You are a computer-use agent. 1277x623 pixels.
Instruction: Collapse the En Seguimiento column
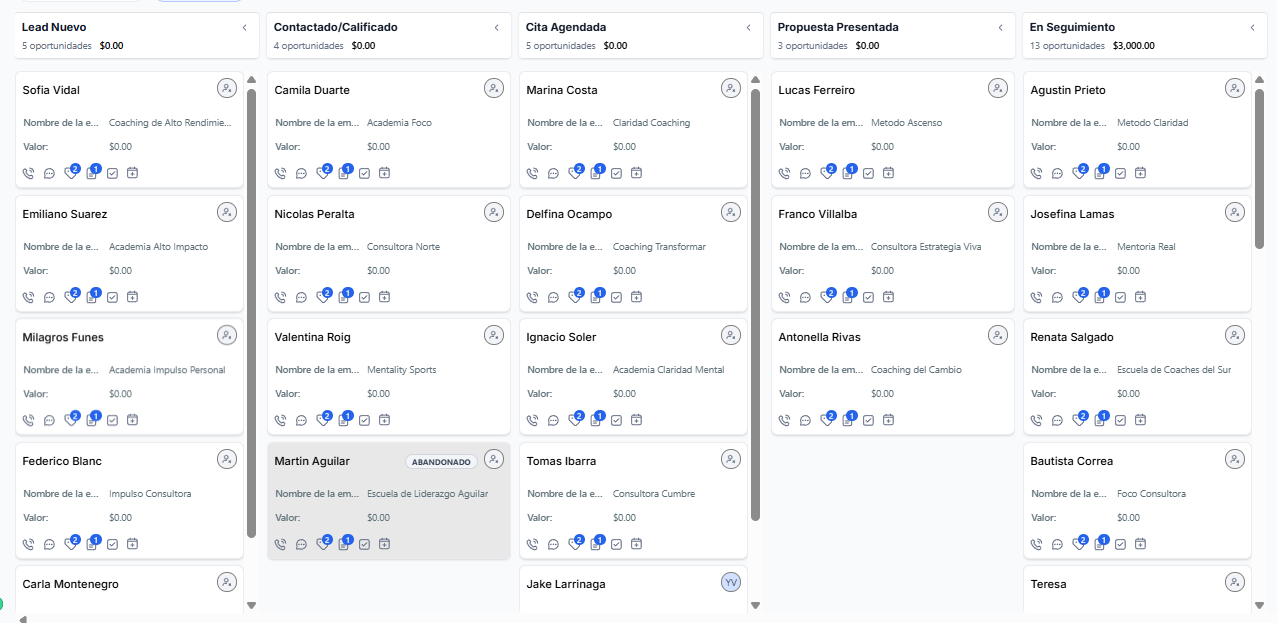point(1252,28)
